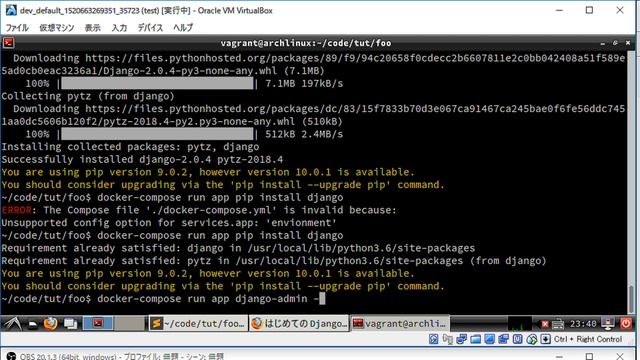Image resolution: width=640 pixels, height=360 pixels.
Task: Launch Firefox from the panel launcher
Action: point(51,324)
